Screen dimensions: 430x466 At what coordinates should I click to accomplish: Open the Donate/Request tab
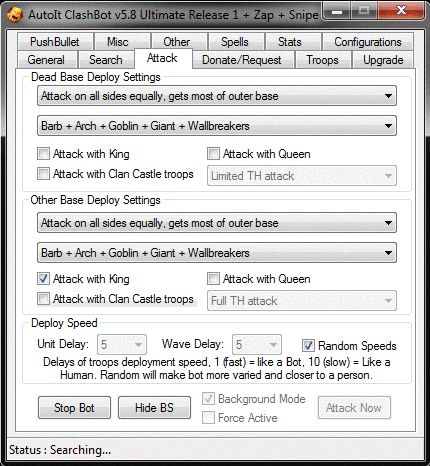click(242, 60)
